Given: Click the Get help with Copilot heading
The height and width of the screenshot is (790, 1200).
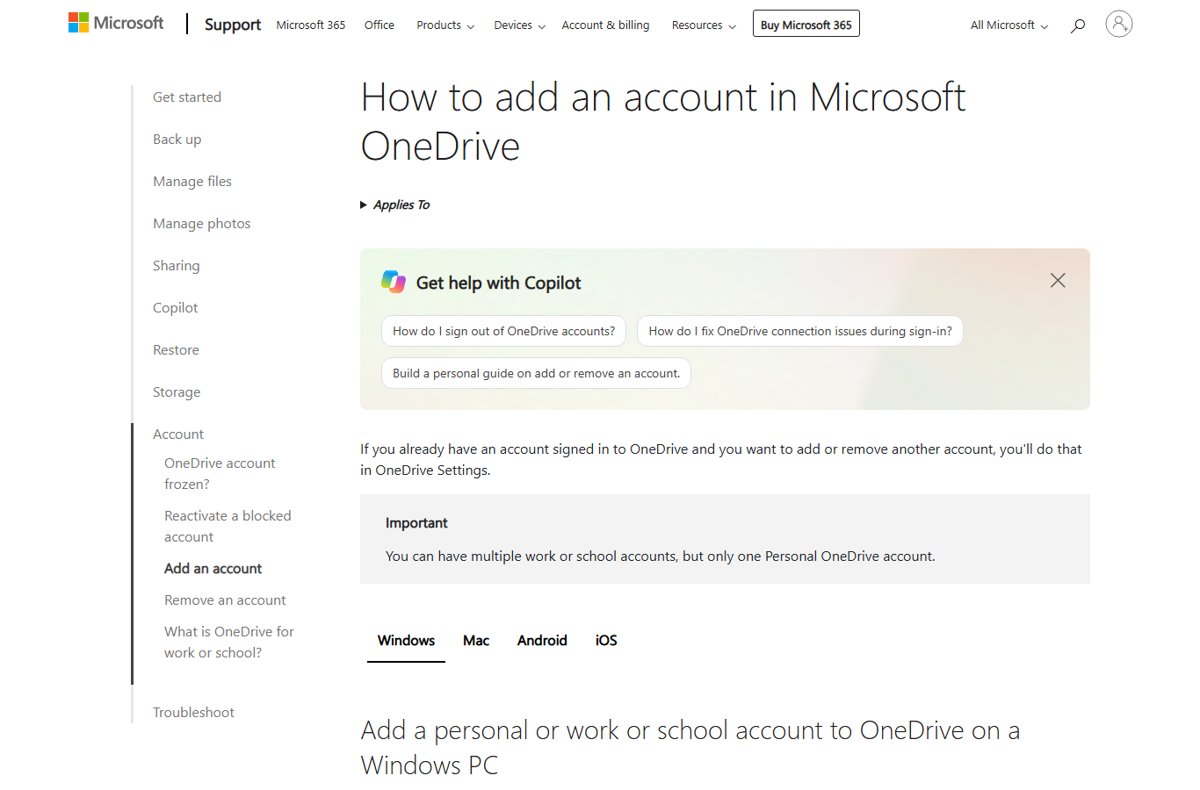Looking at the screenshot, I should [x=498, y=283].
